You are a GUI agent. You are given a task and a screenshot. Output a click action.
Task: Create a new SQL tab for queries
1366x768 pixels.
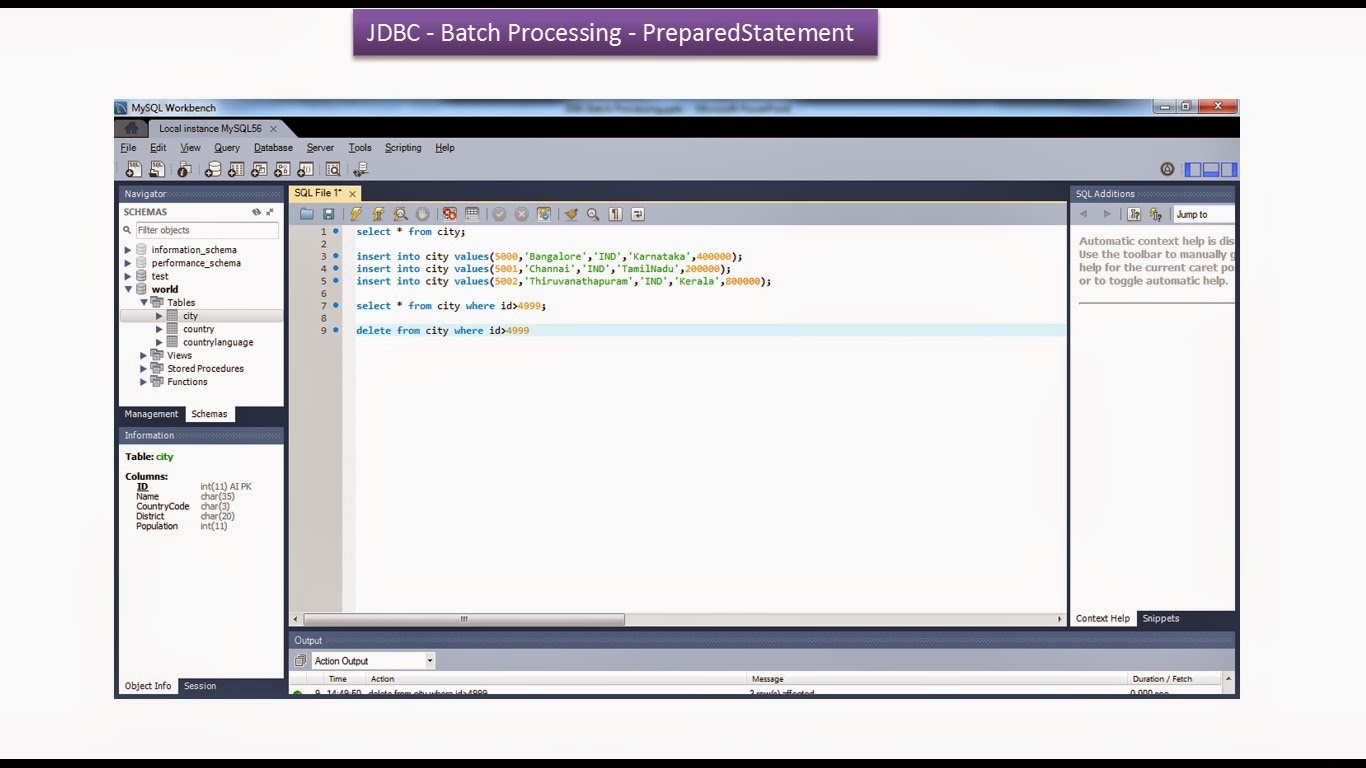[x=133, y=170]
